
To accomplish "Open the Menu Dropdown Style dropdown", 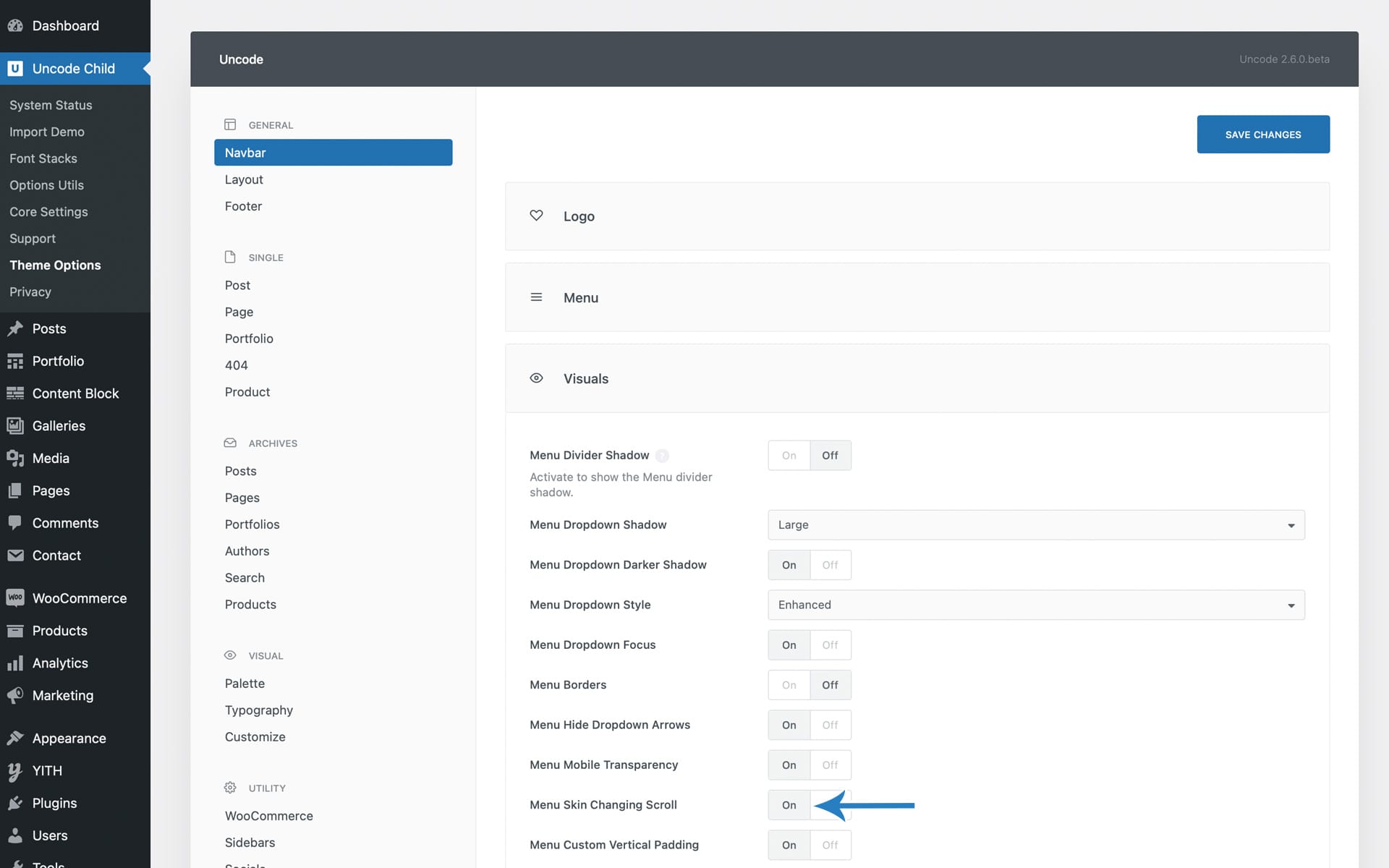I will coord(1035,605).
